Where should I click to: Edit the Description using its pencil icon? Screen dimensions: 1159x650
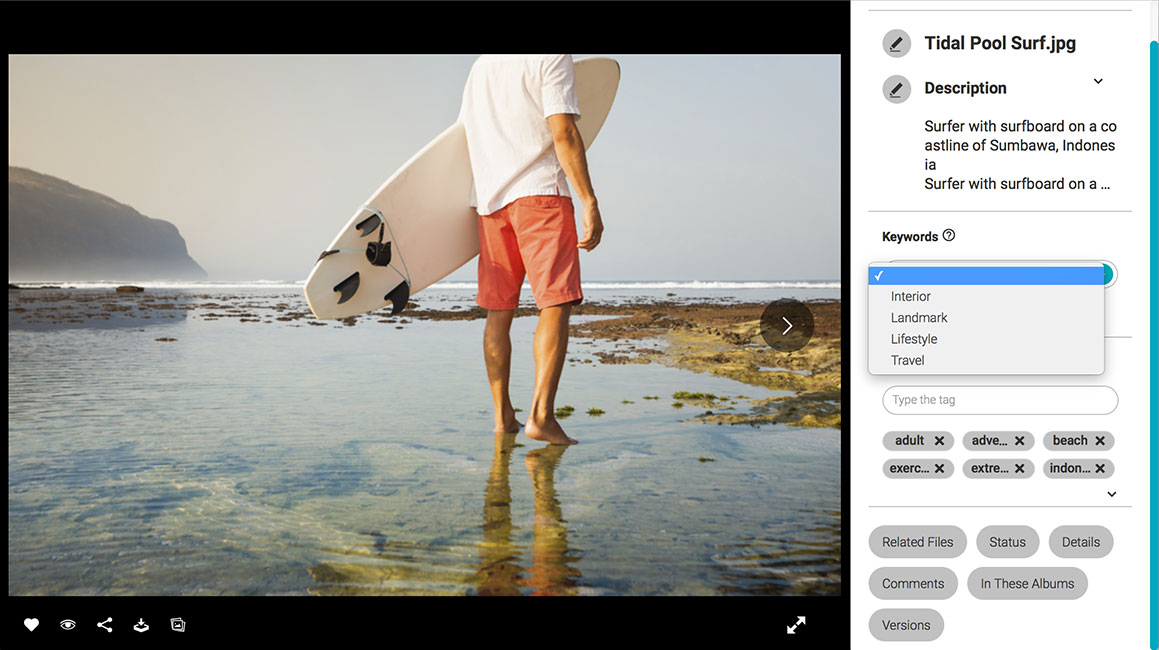tap(896, 88)
